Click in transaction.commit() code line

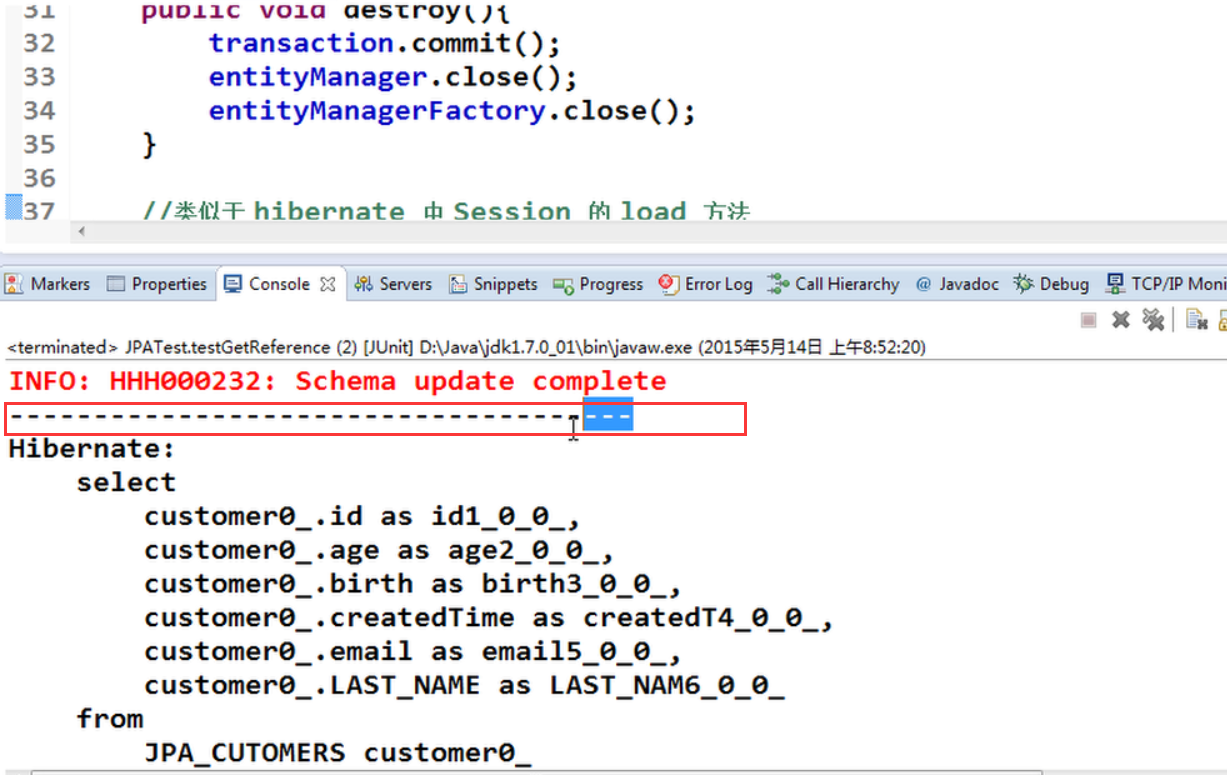point(384,43)
